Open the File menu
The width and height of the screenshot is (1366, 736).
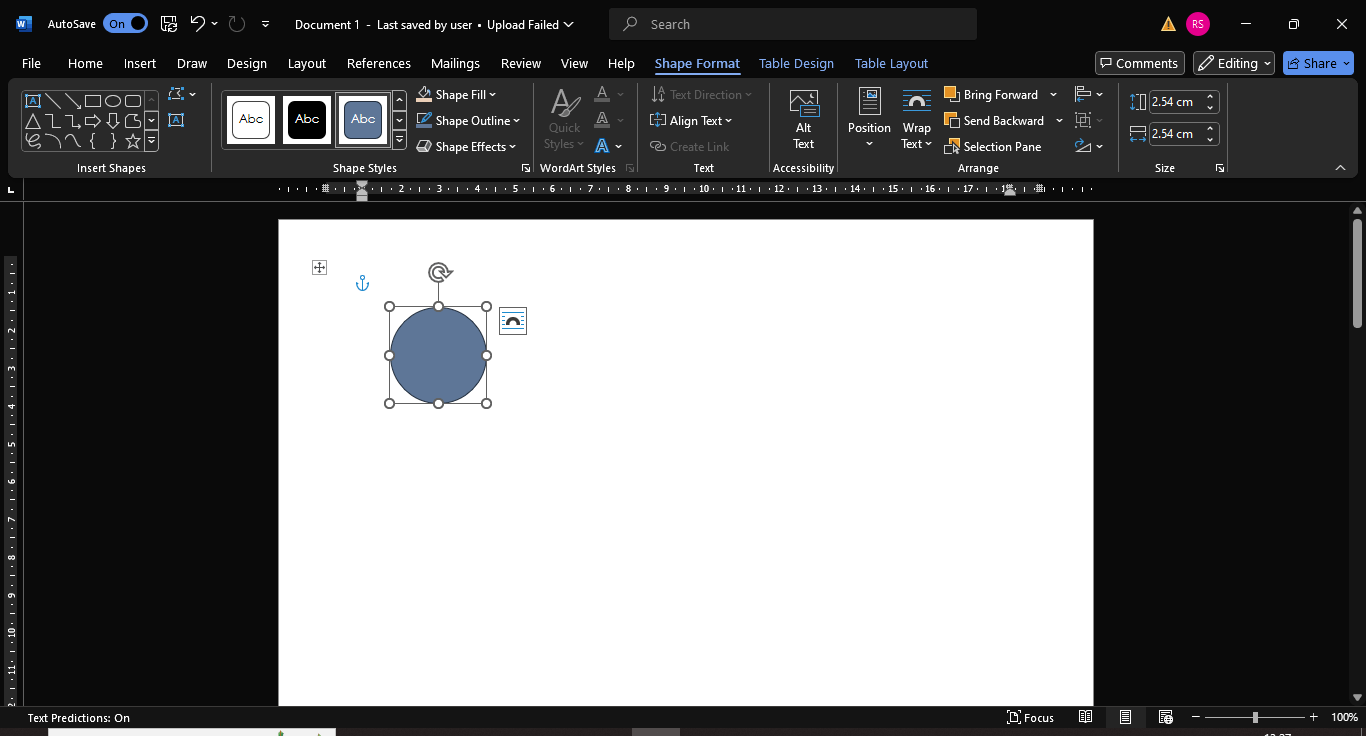tap(31, 63)
